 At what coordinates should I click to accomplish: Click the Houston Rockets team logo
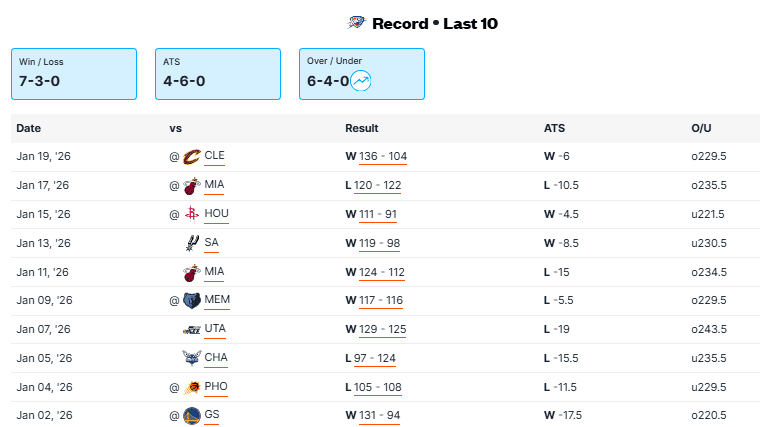pos(192,214)
